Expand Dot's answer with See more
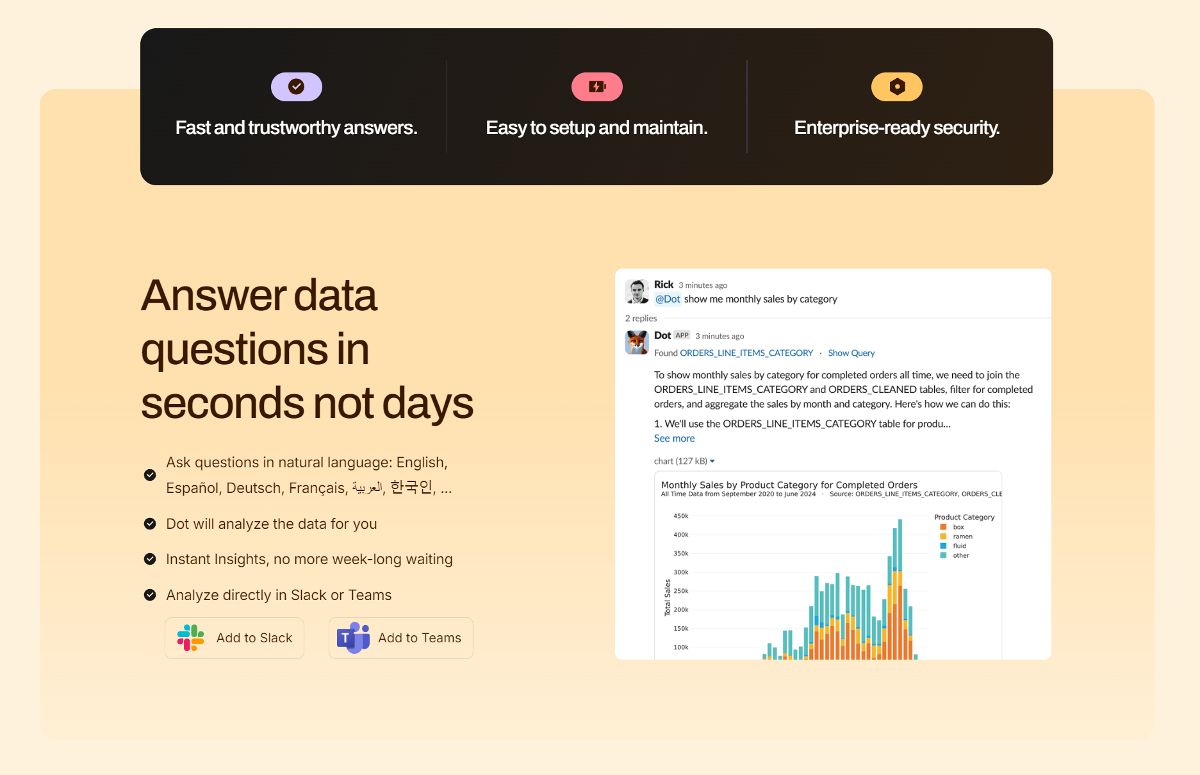The image size is (1200, 775). 674,438
